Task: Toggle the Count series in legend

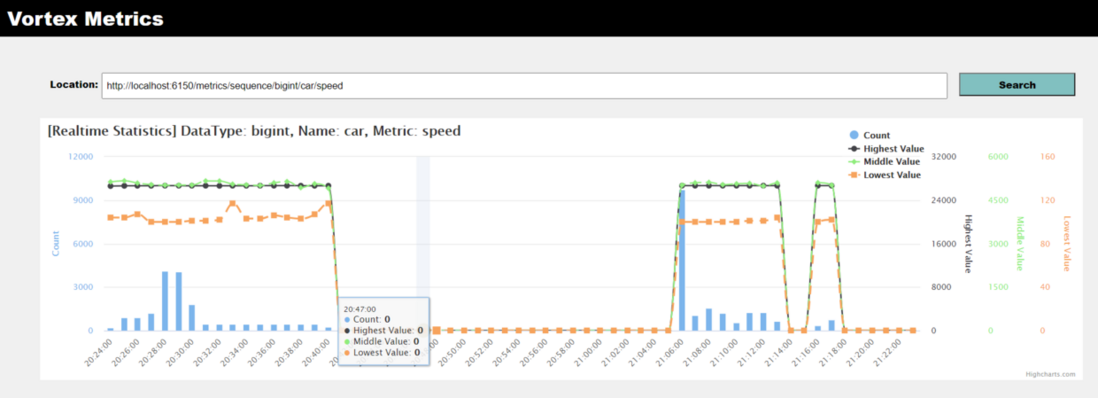Action: click(869, 135)
